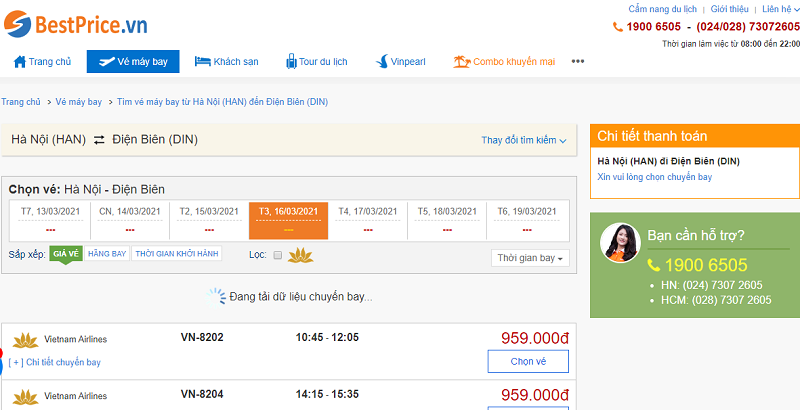Open the Giới thiệu link
Image resolution: width=800 pixels, height=410 pixels.
[729, 9]
